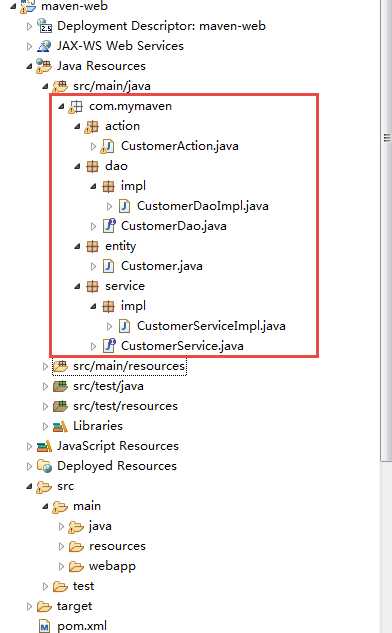Image resolution: width=392 pixels, height=633 pixels.
Task: Click the src/main/resources folder icon
Action: point(60,366)
